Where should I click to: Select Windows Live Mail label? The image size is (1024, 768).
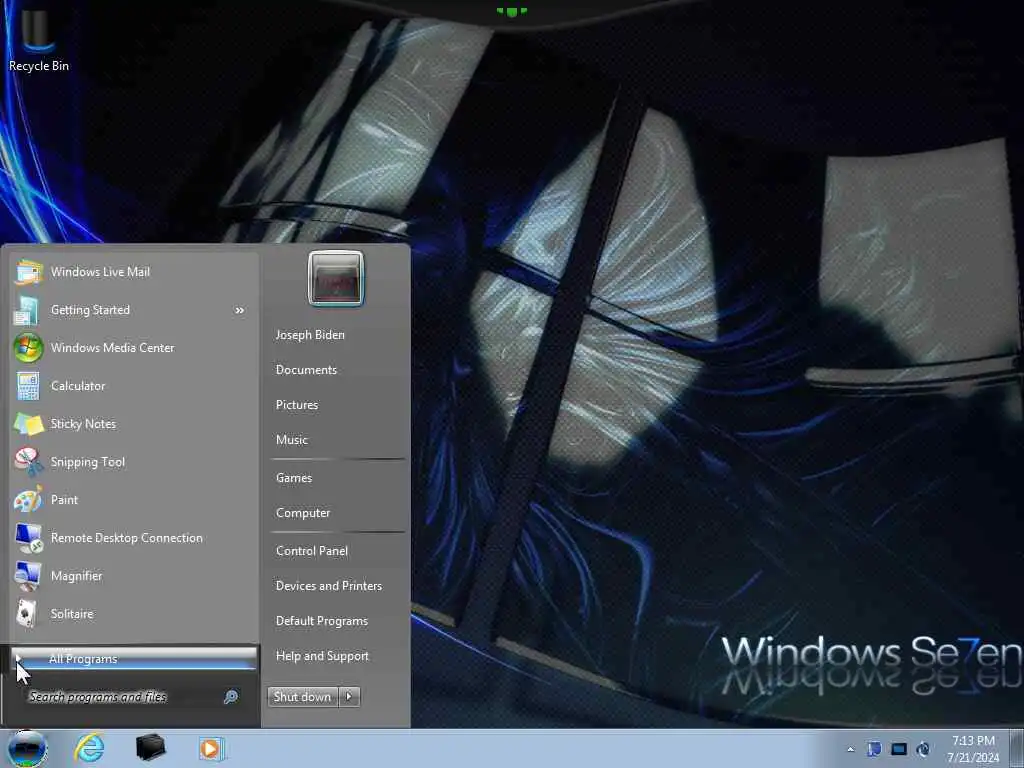(101, 272)
